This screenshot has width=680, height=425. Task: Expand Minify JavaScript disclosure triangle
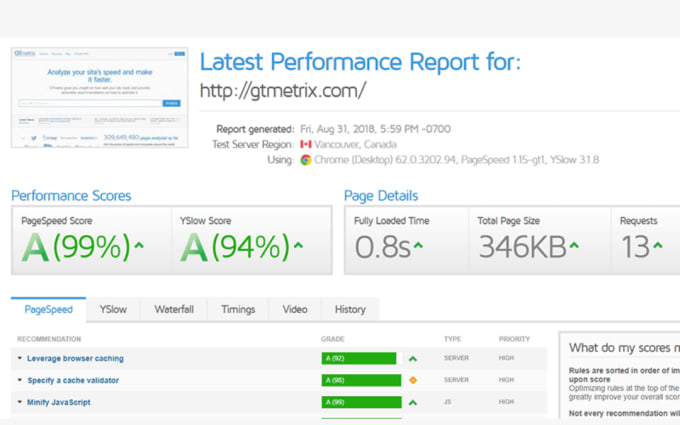pyautogui.click(x=20, y=402)
